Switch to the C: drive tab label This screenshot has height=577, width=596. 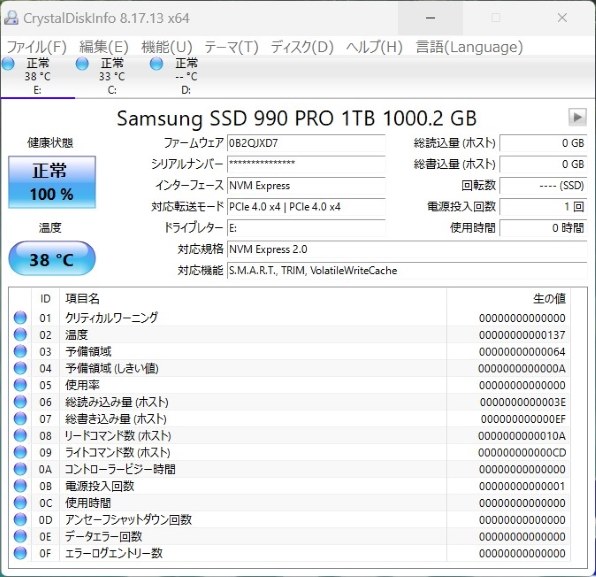pyautogui.click(x=112, y=90)
